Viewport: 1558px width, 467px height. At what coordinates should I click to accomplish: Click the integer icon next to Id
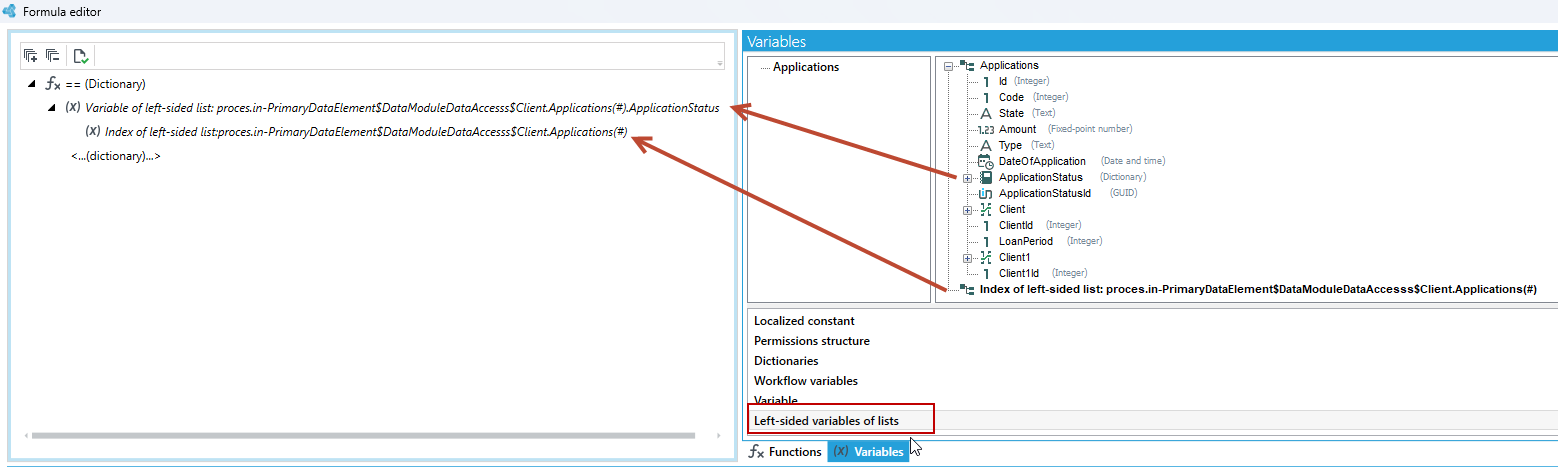coord(986,81)
